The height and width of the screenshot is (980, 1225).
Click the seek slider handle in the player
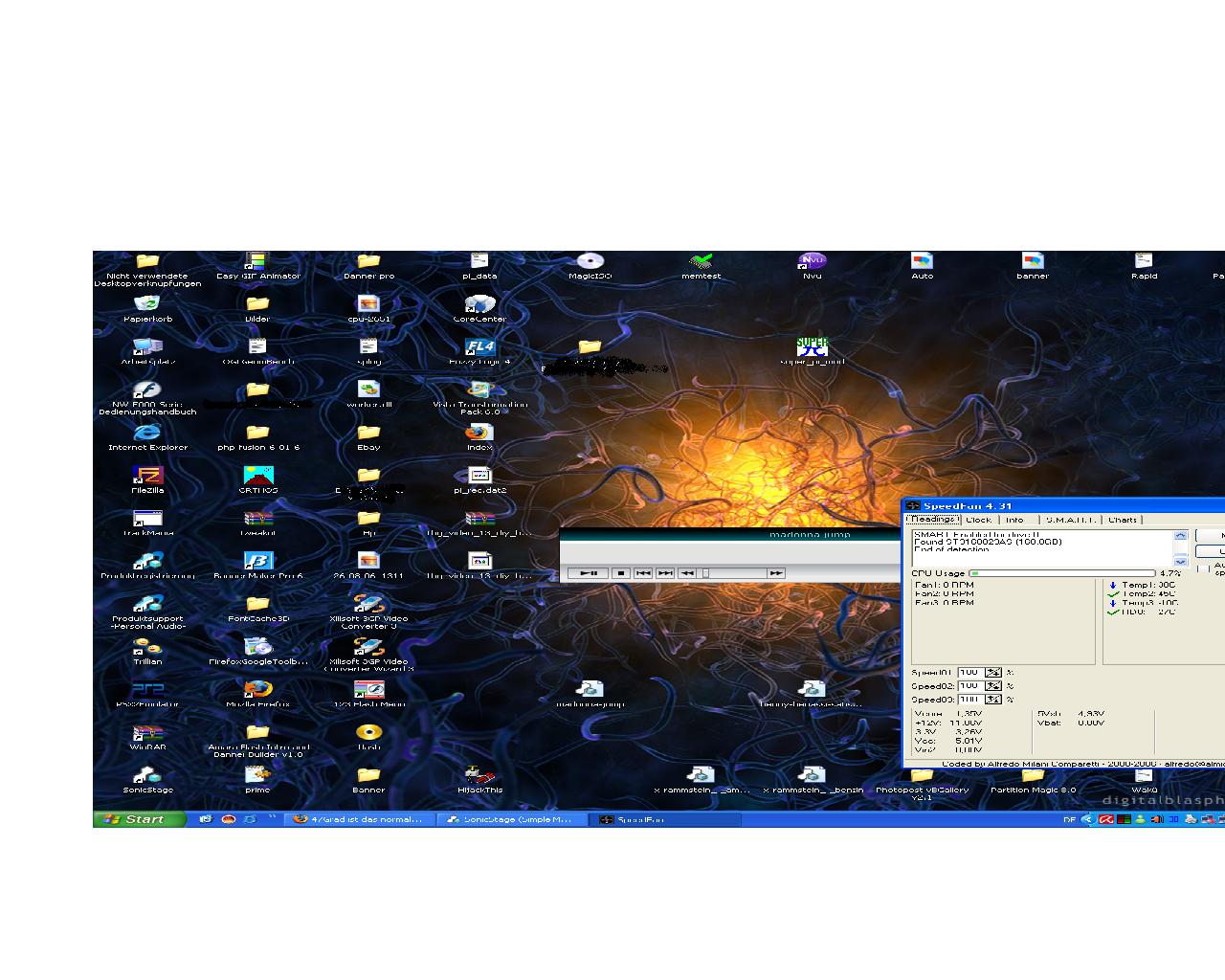[x=706, y=573]
